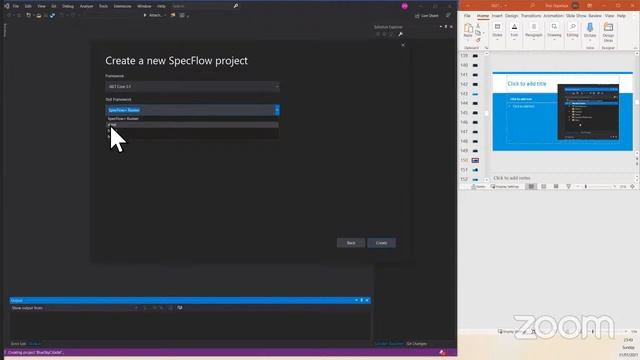Switch to PowerPoint Review tab
Screen dimensions: 640x360
(595, 16)
